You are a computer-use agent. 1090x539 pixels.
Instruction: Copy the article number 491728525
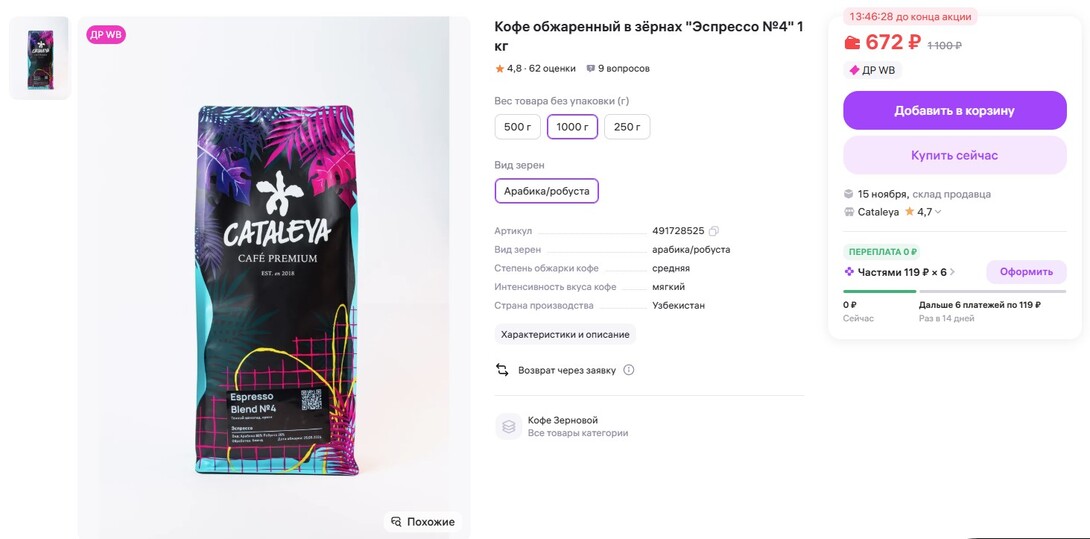(714, 231)
